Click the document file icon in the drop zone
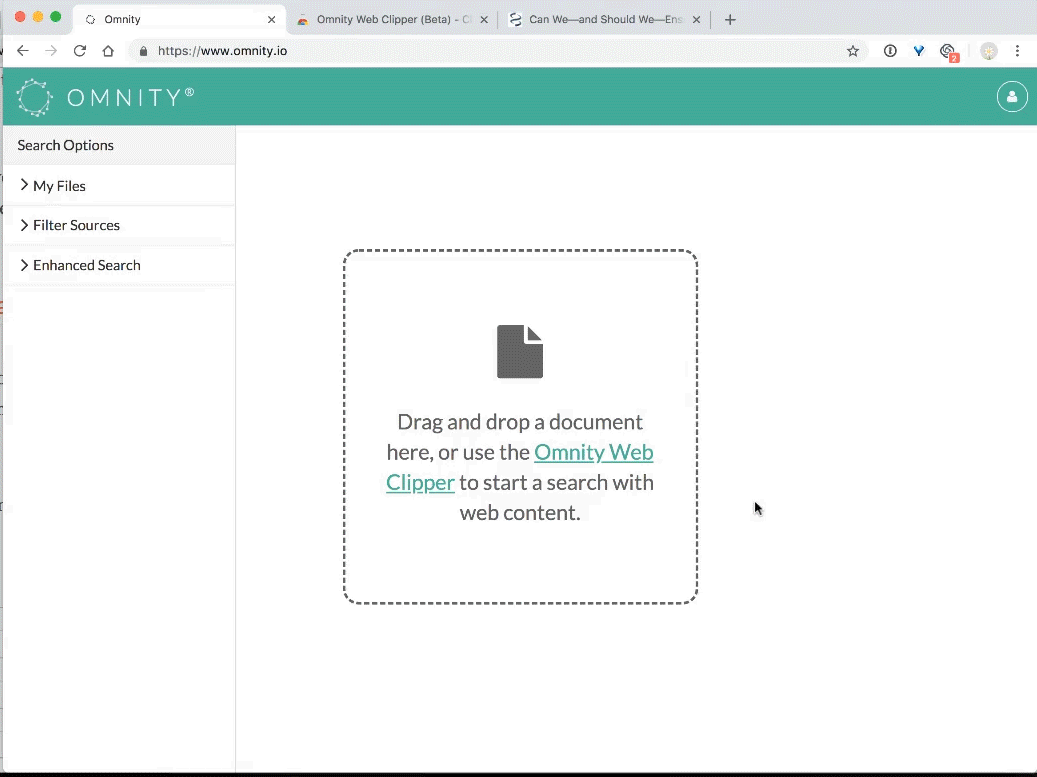The image size is (1037, 777). pyautogui.click(x=520, y=352)
